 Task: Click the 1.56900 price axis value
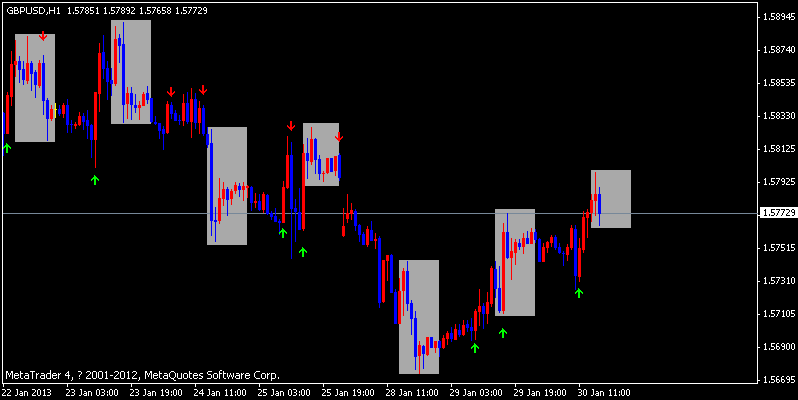coord(779,347)
